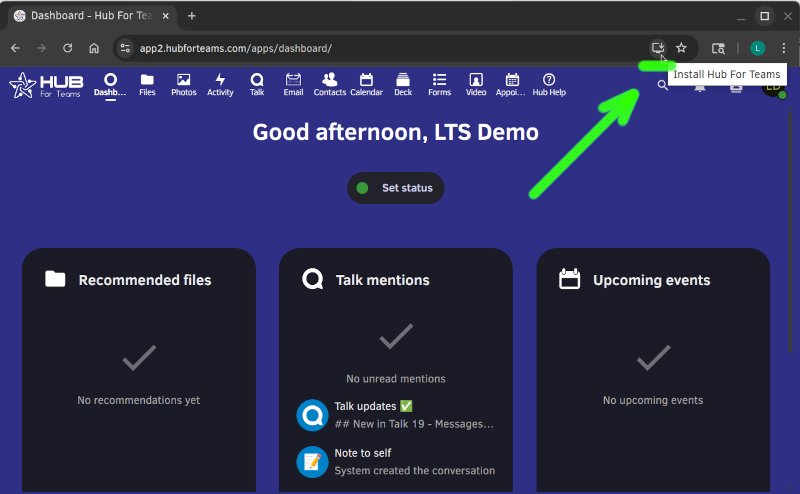800x494 pixels.
Task: Click the Set status button
Action: point(395,188)
